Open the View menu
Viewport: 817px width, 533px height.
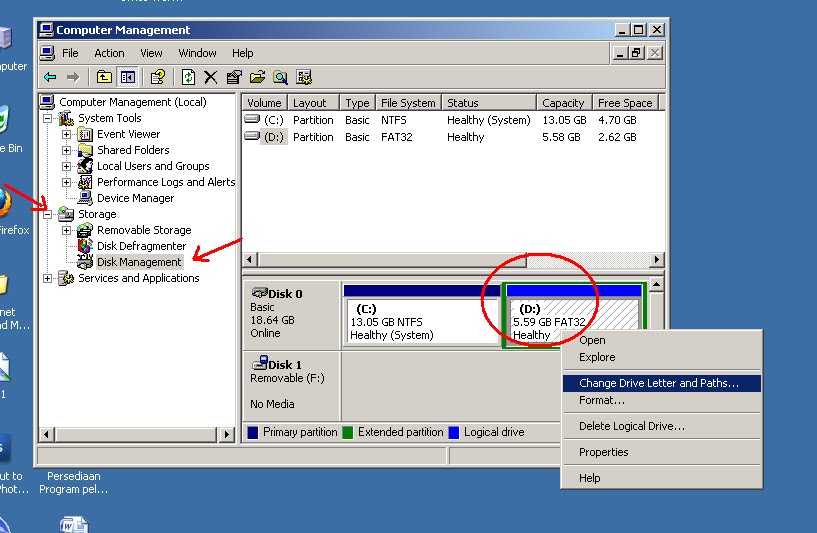pyautogui.click(x=151, y=53)
